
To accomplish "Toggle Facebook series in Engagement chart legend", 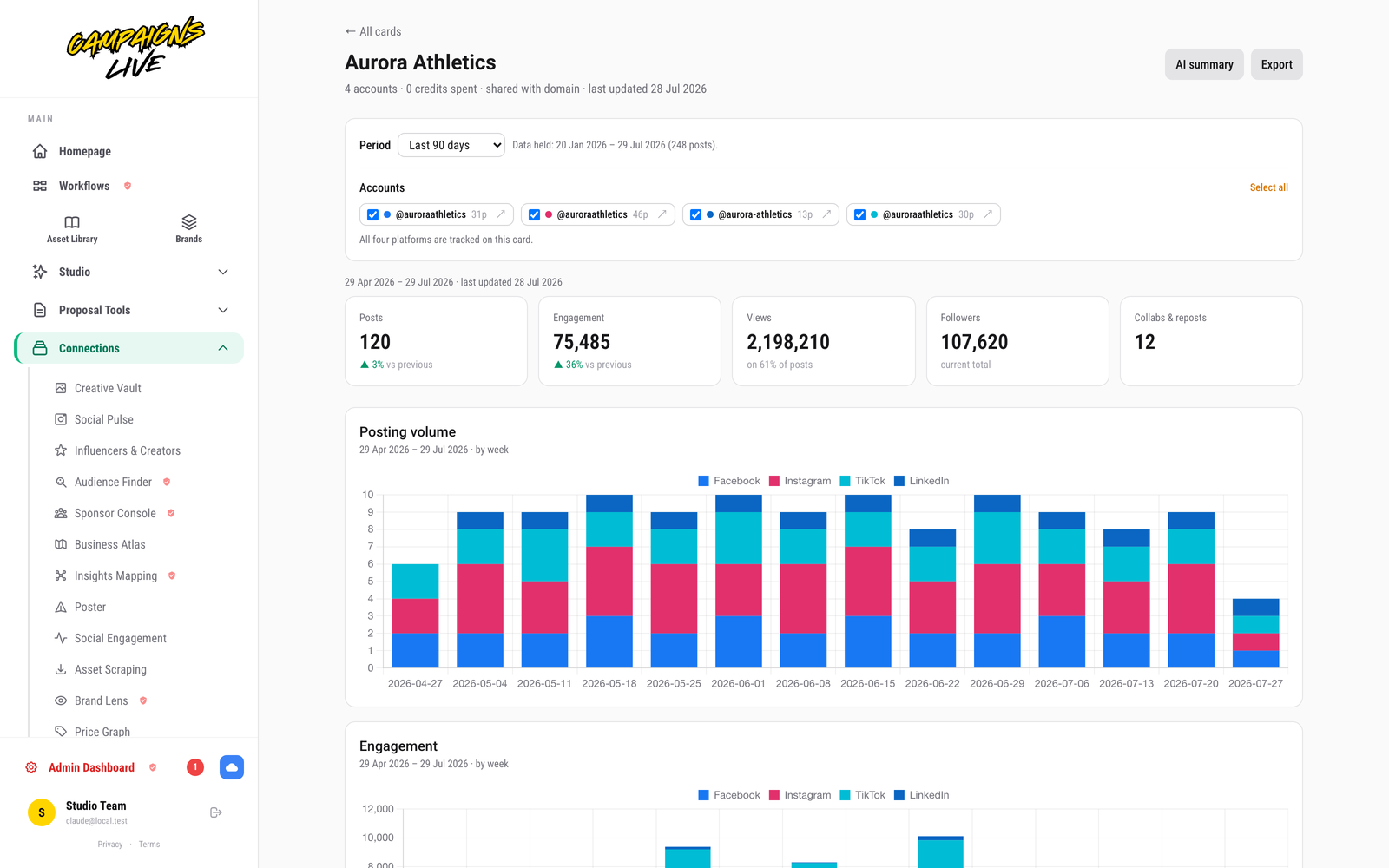I will click(x=729, y=795).
